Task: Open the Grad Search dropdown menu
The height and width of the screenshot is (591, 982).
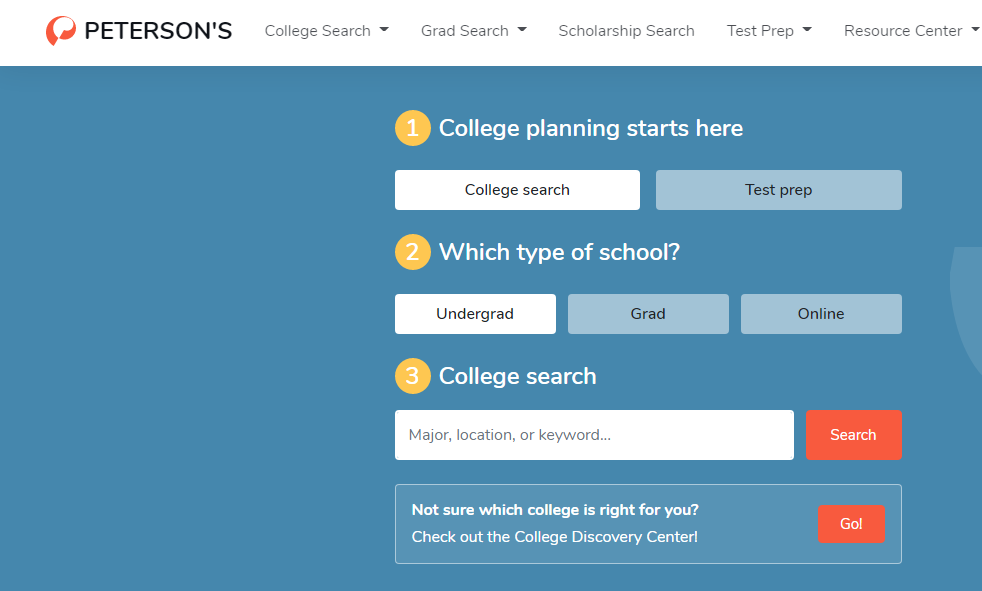Action: point(473,31)
